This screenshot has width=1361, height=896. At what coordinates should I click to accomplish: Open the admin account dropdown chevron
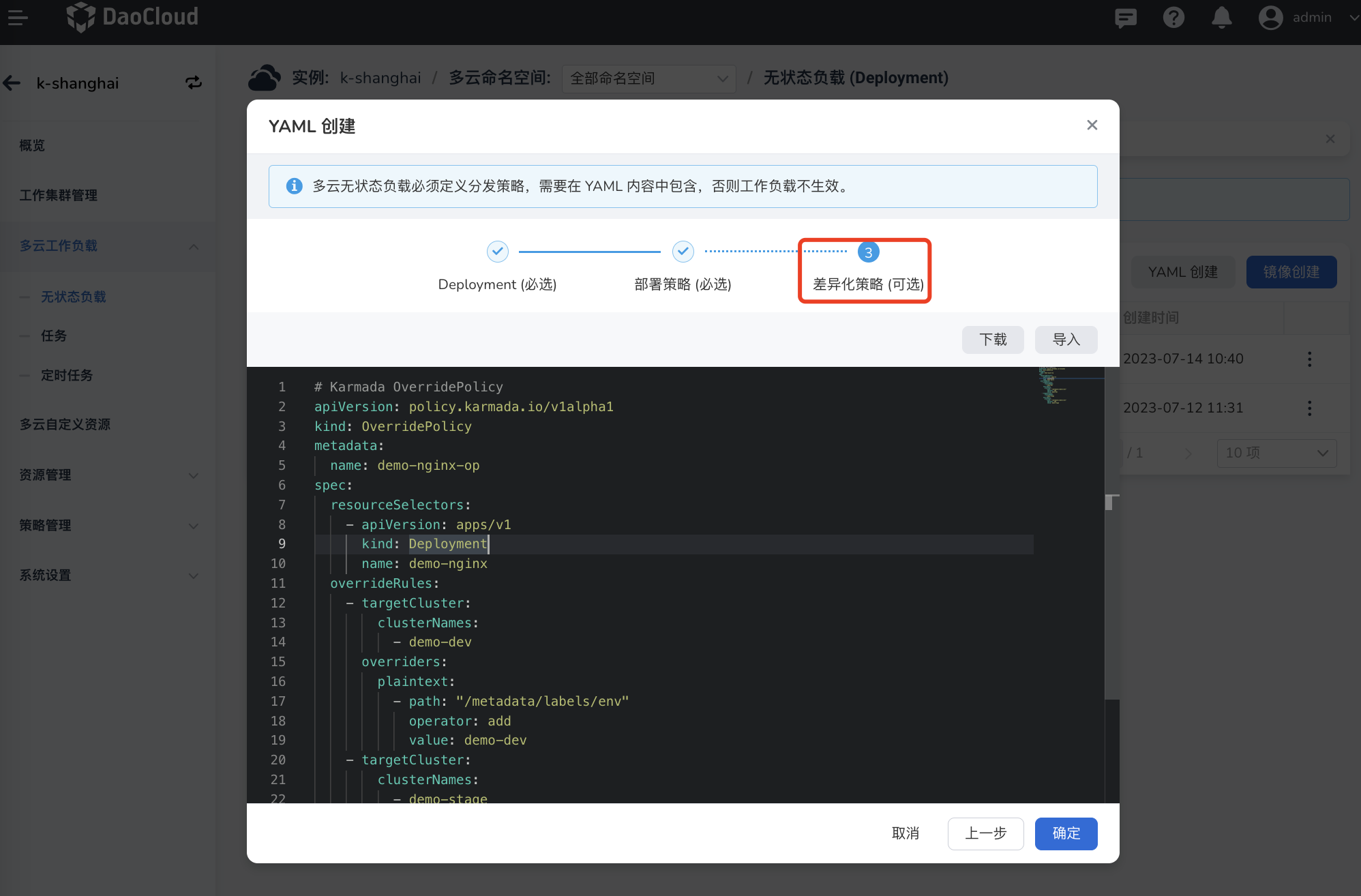(x=1351, y=18)
